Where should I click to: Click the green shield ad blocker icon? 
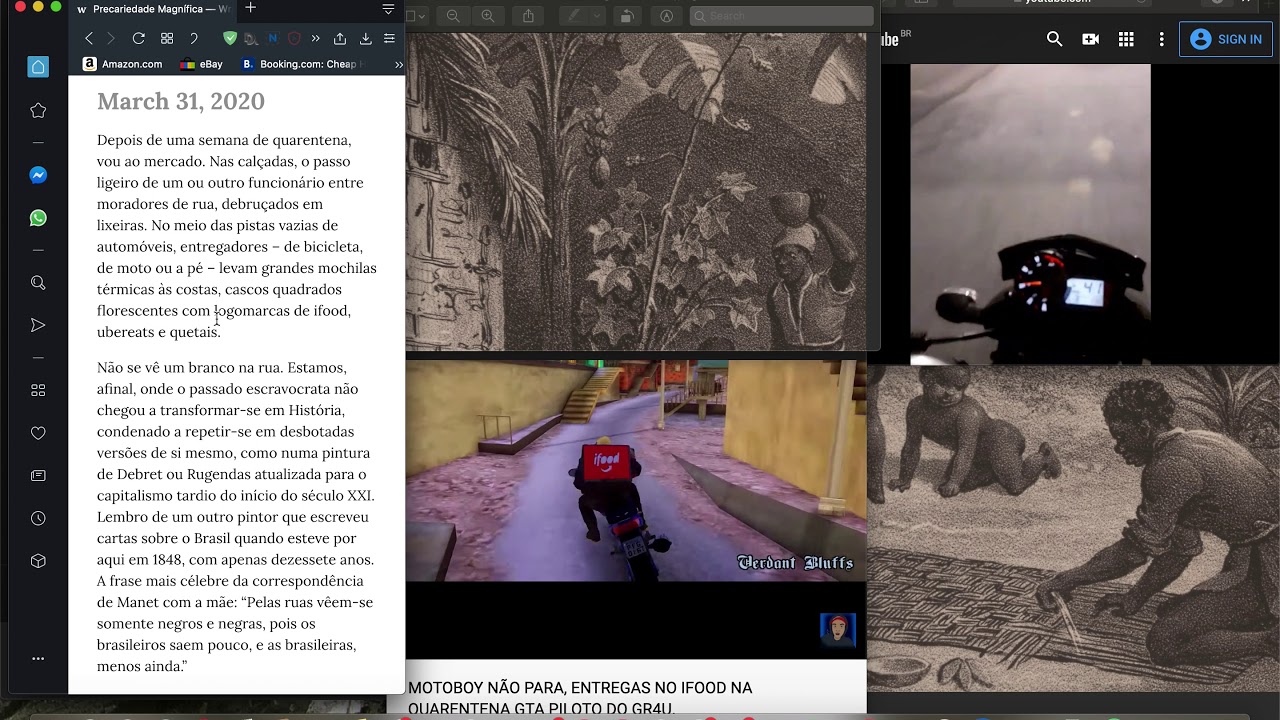point(230,38)
